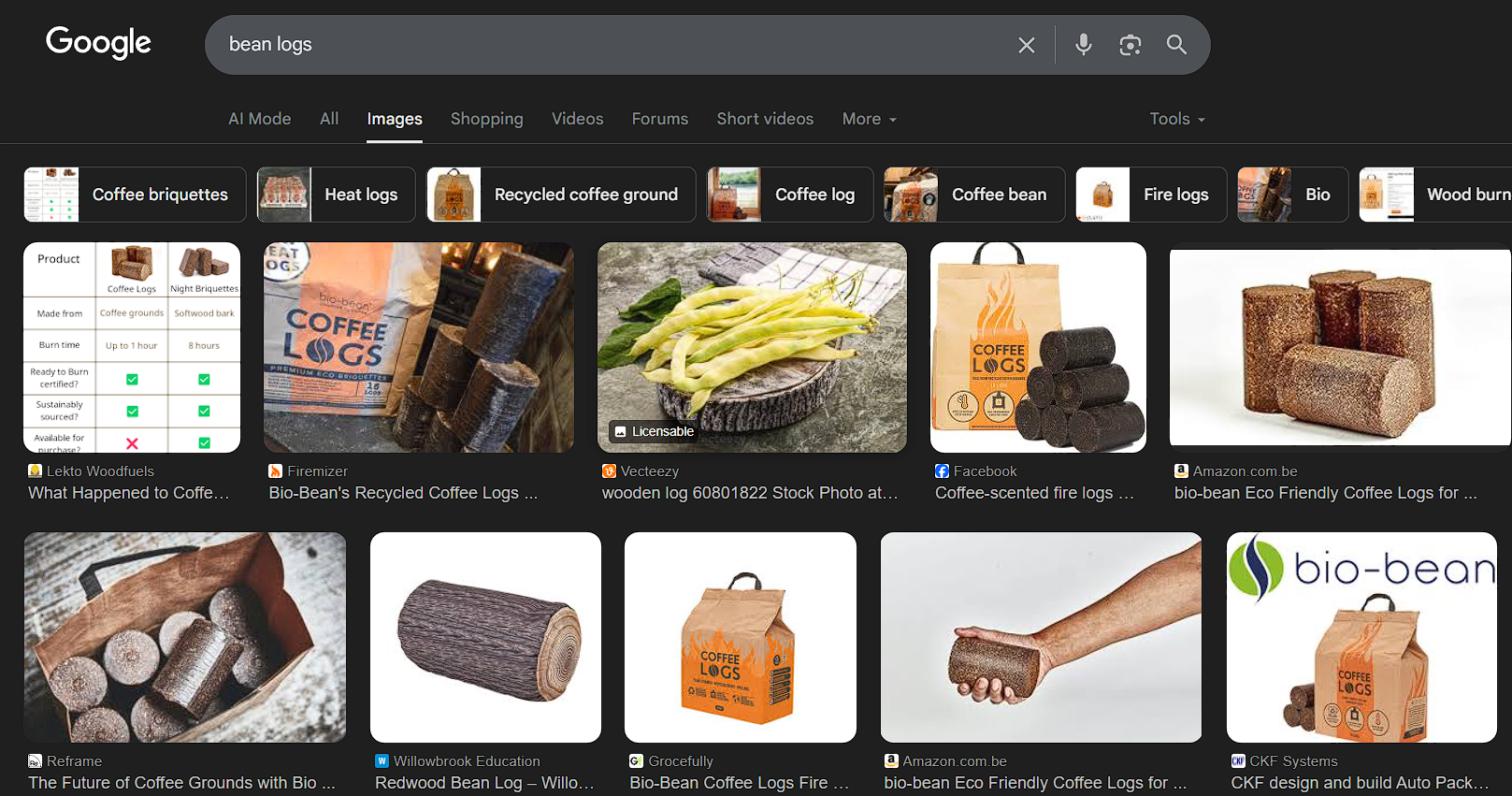Open the Tools dropdown
The width and height of the screenshot is (1512, 796).
(x=1177, y=119)
